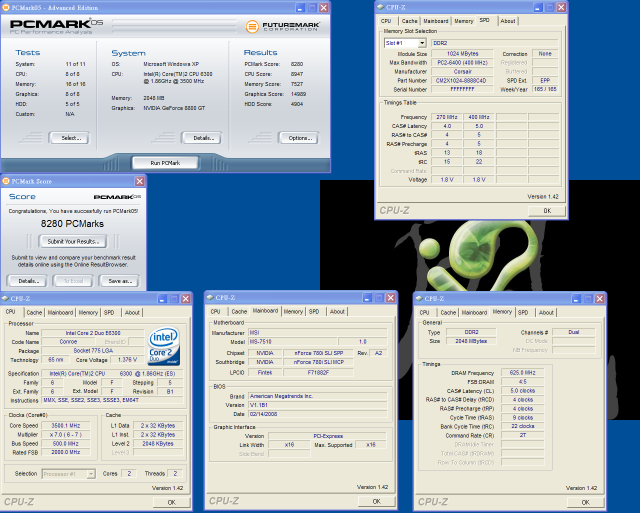Click OK in CPU-Z Memory window
The height and width of the screenshot is (513, 640).
pos(585,502)
